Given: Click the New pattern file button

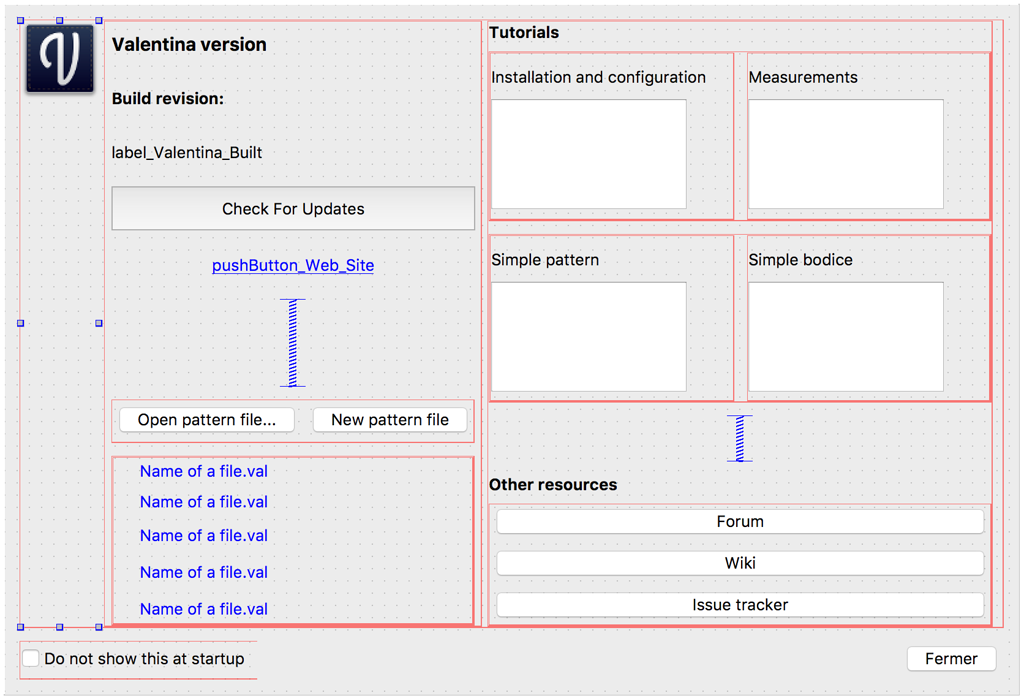Looking at the screenshot, I should click(389, 419).
